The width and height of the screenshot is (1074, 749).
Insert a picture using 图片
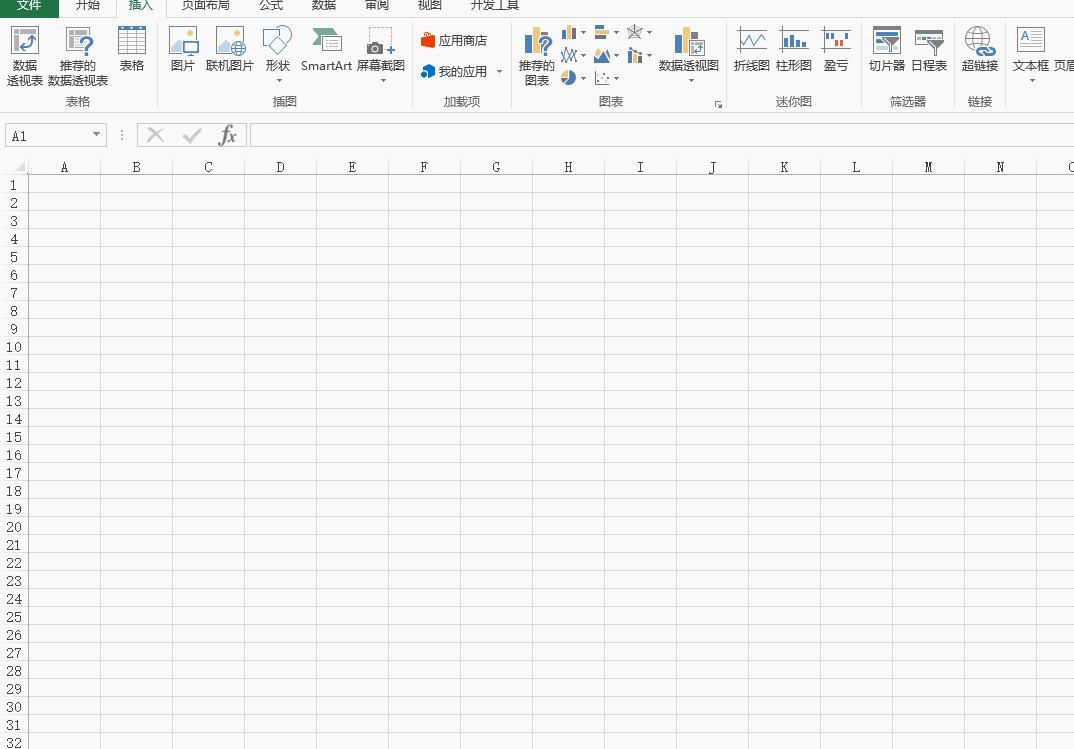183,49
